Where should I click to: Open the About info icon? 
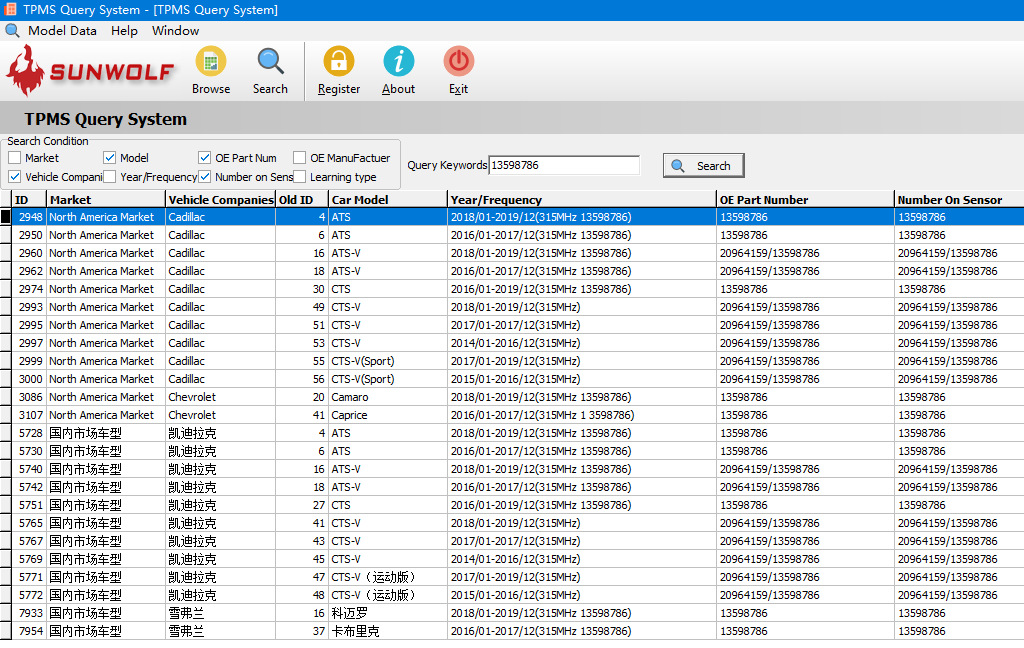[x=398, y=62]
